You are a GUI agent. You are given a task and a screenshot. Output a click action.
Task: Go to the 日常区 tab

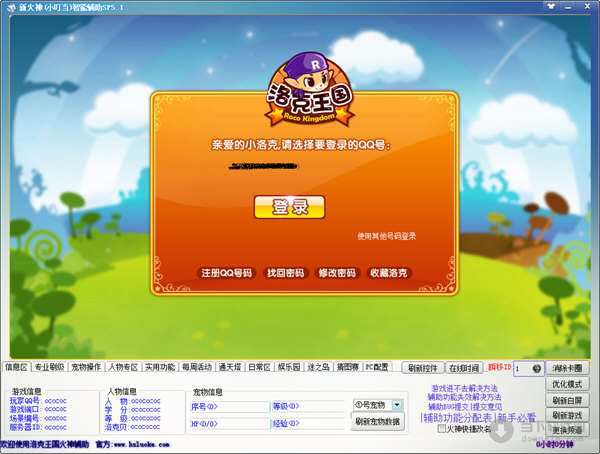pos(259,367)
